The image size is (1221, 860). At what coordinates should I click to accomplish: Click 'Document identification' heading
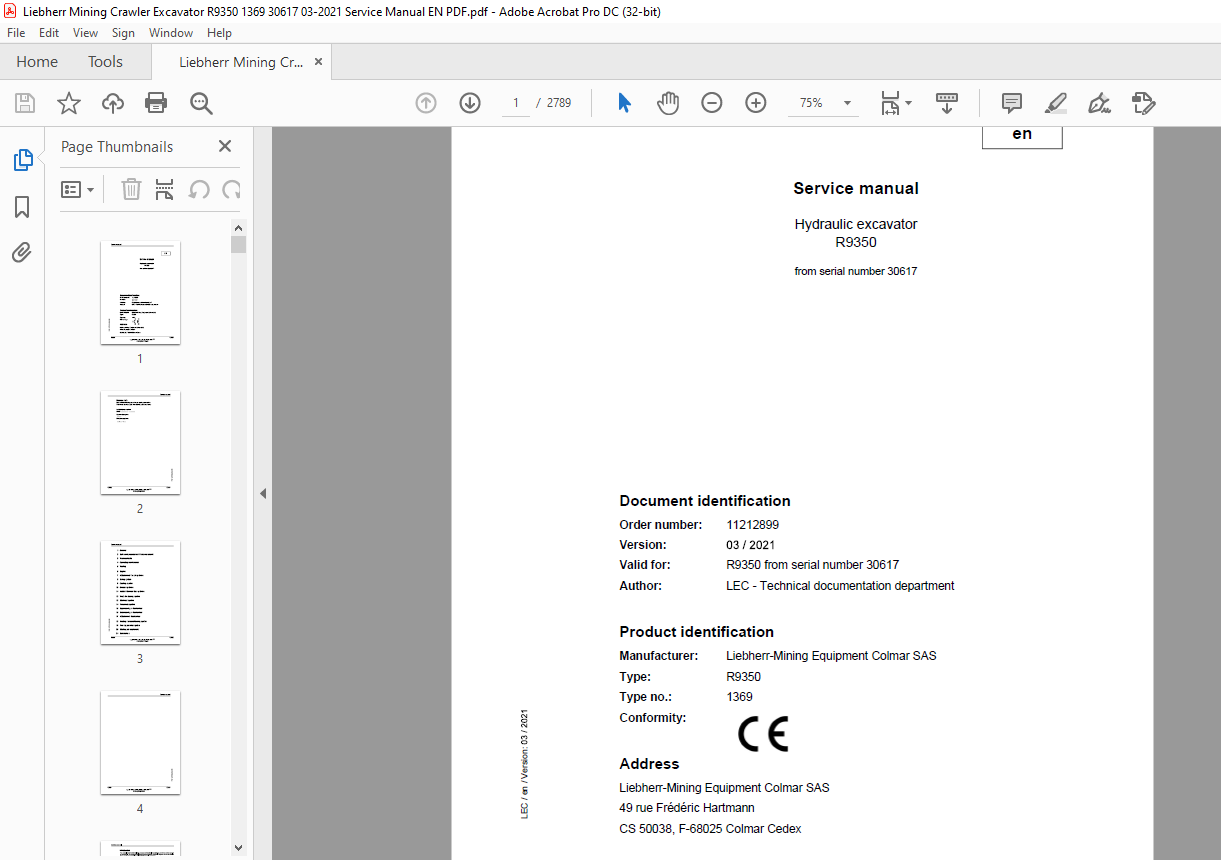705,501
